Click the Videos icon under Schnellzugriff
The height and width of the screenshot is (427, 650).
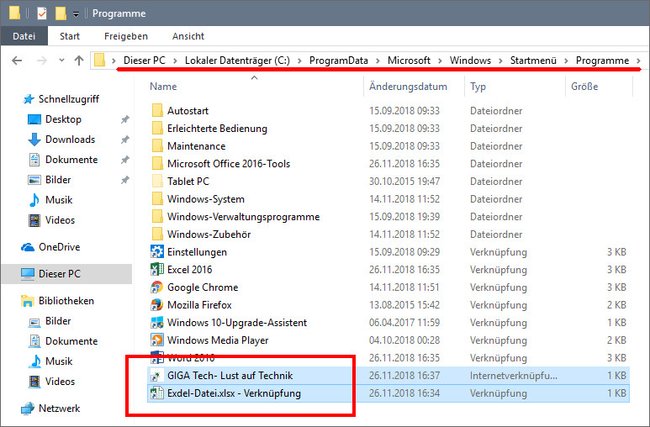(34, 220)
